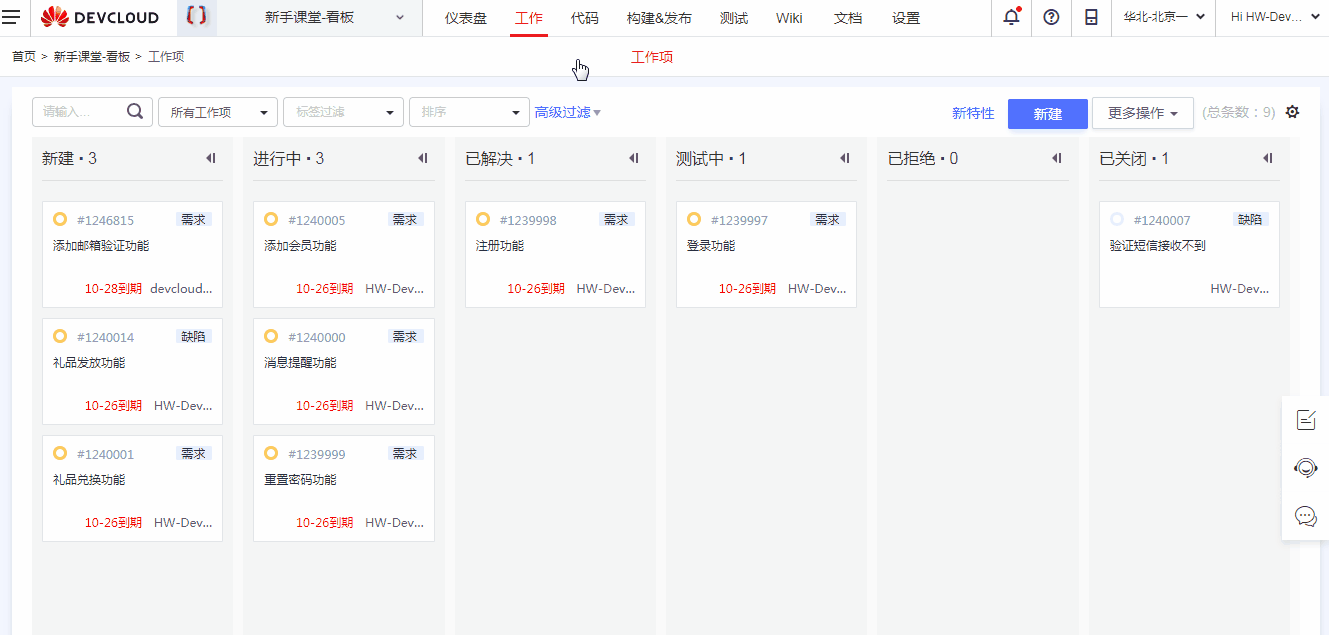Switch to the 代码 tab
The height and width of the screenshot is (635, 1329).
coord(584,17)
